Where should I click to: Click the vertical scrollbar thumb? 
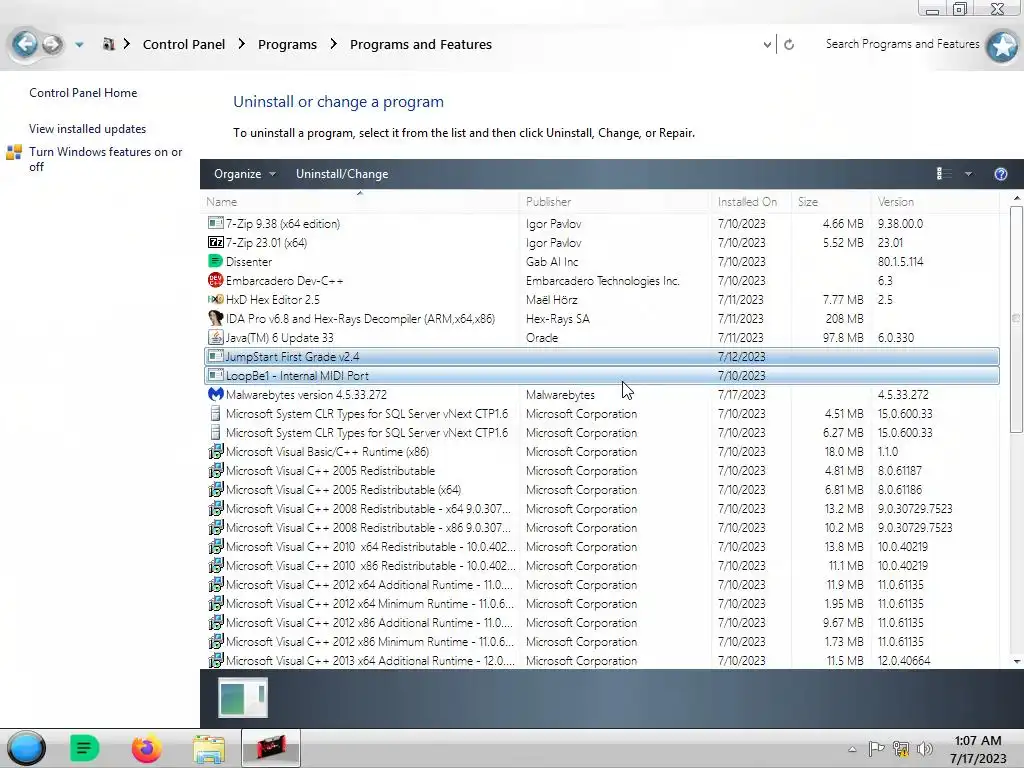click(x=1016, y=319)
